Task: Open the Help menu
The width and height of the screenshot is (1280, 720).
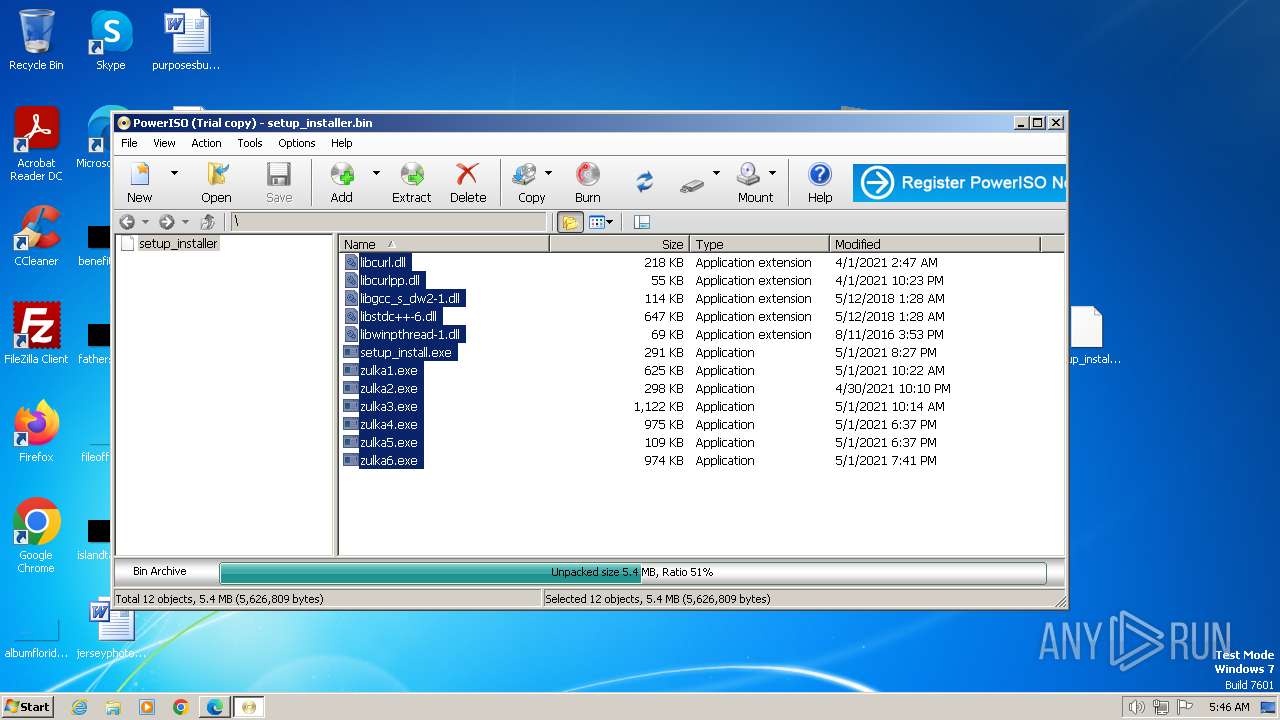Action: click(342, 143)
